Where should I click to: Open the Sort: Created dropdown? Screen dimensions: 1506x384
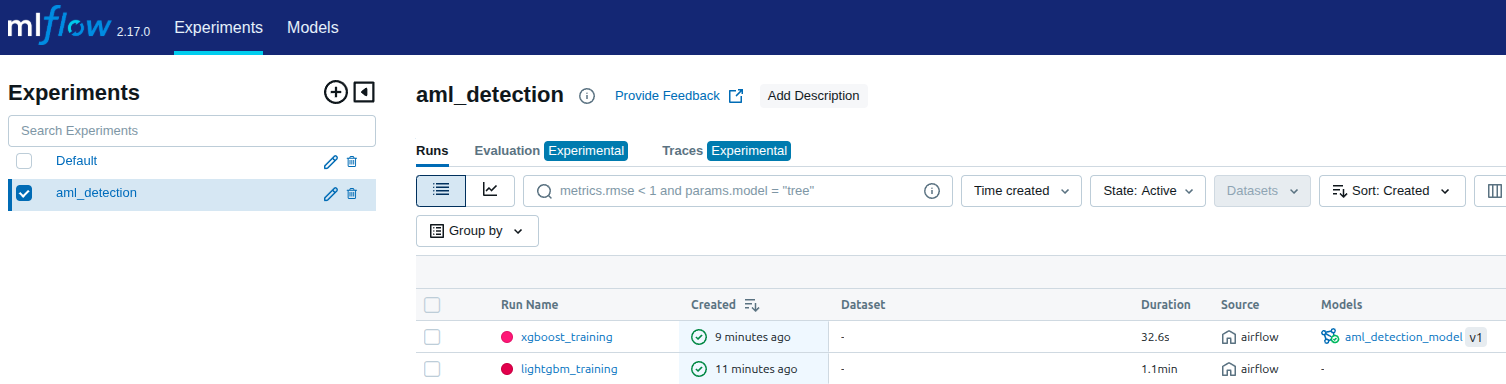tap(1392, 191)
